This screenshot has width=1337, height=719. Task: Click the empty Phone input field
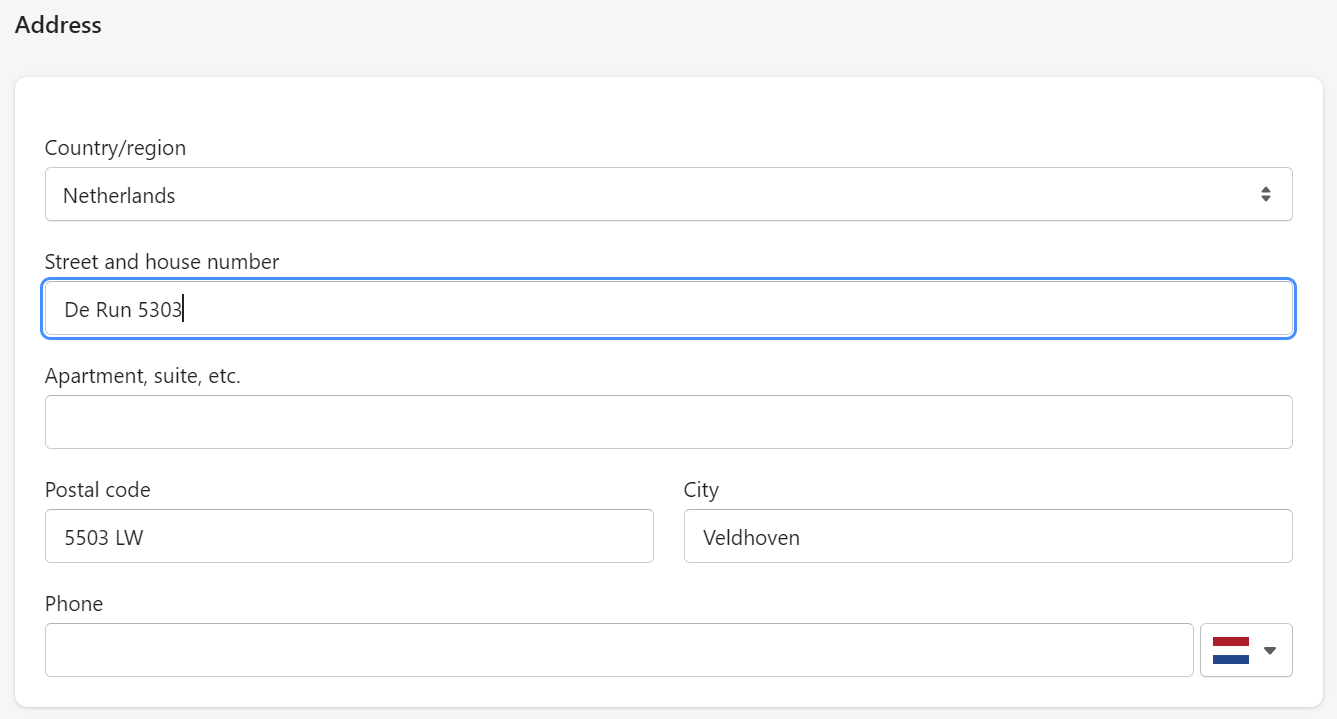coord(618,649)
